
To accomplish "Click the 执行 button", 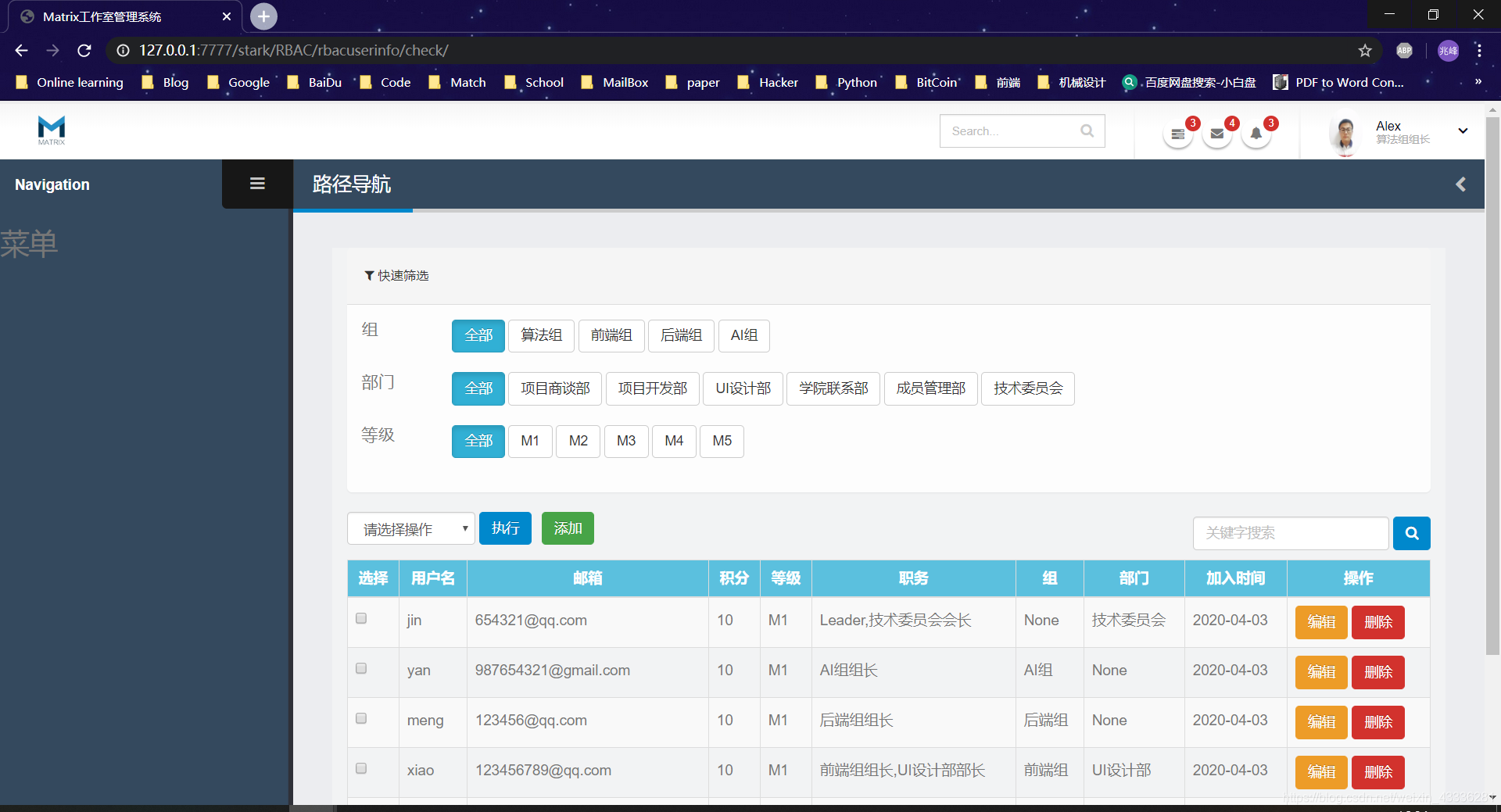I will point(505,528).
